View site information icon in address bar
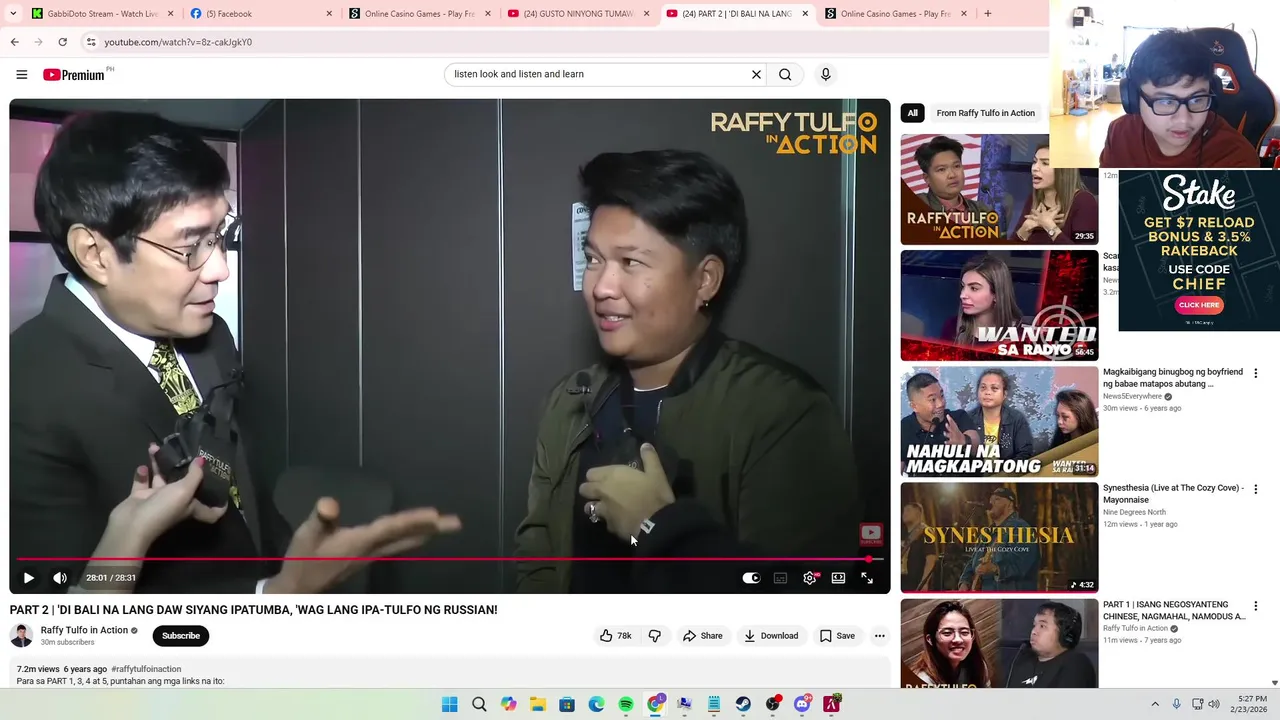Screen dimensions: 1280x720 pos(91,42)
